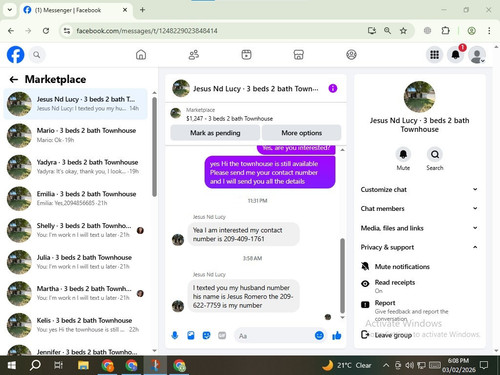Open Windows taskbar search
Image resolution: width=500 pixels, height=375 pixels.
35,365
